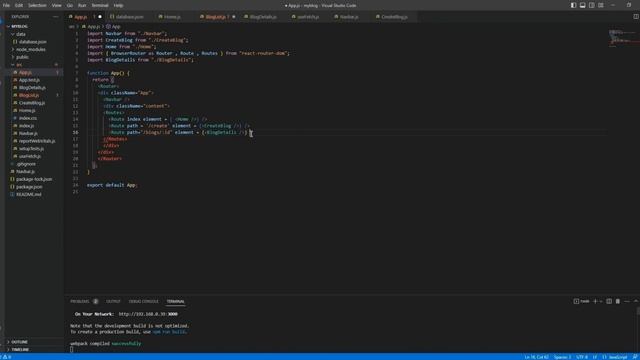Toggle bottom panel layout icon

(x=582, y=5)
